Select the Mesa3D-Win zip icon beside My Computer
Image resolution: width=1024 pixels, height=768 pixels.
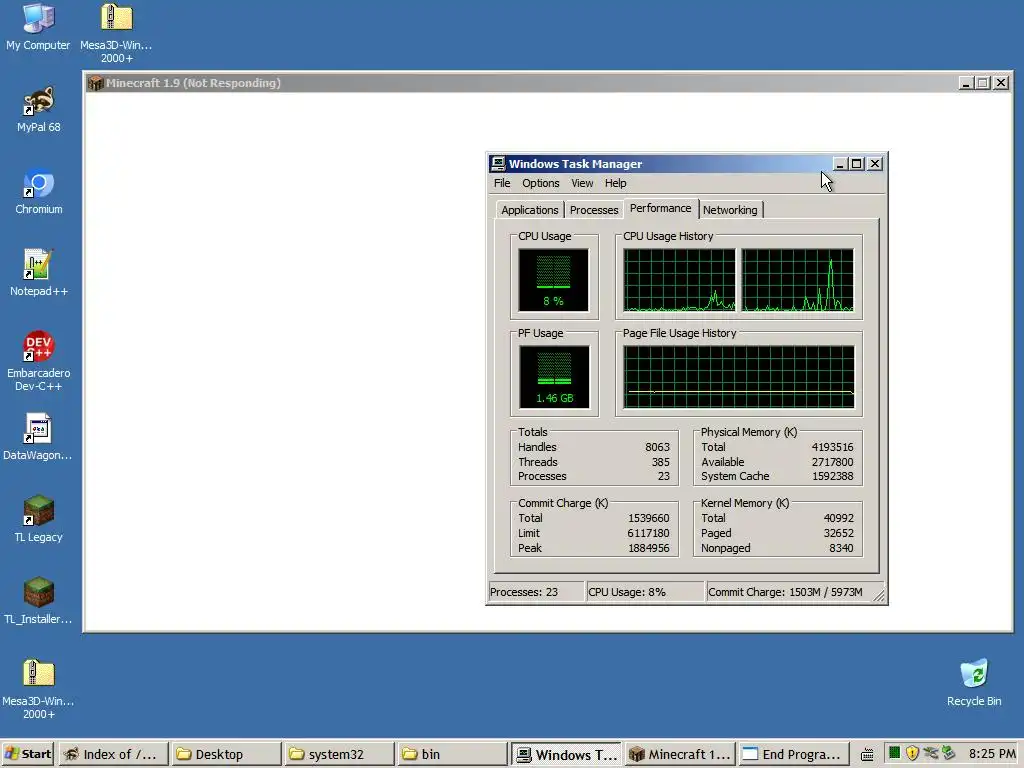[116, 31]
